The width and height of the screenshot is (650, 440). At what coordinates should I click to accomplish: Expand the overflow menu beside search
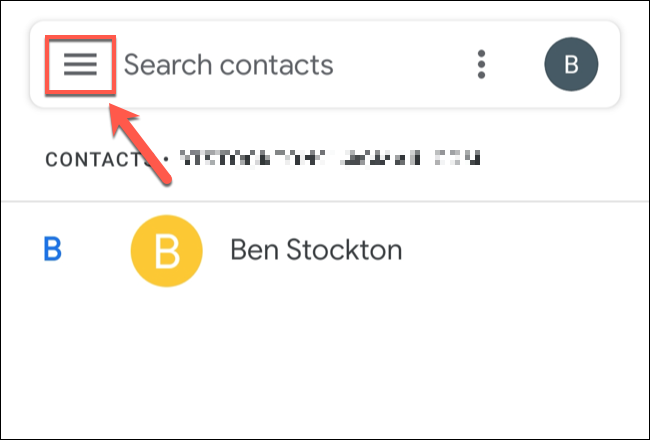(482, 65)
